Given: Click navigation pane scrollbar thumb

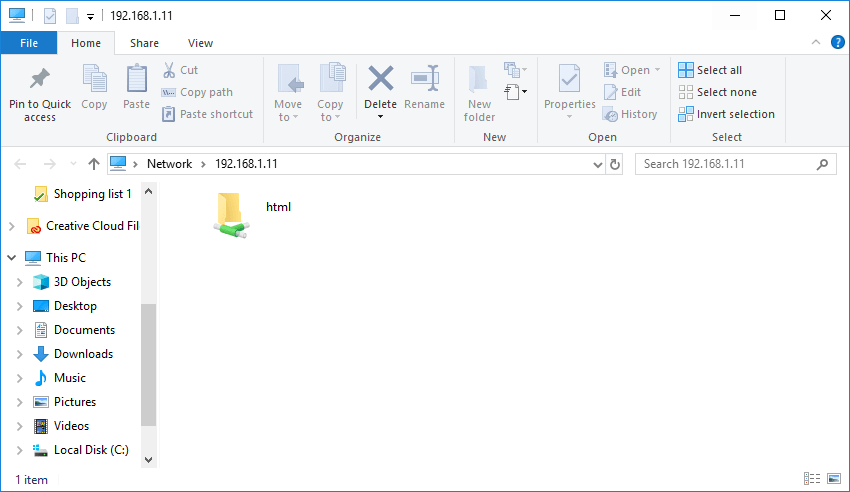Looking at the screenshot, I should click(x=148, y=365).
